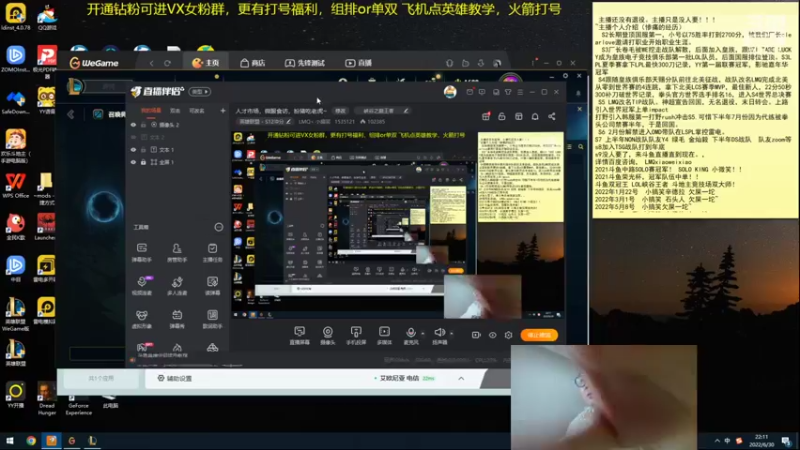Image resolution: width=800 pixels, height=450 pixels.
Task: Click the back arrow in WeGame toolbar
Action: (152, 63)
